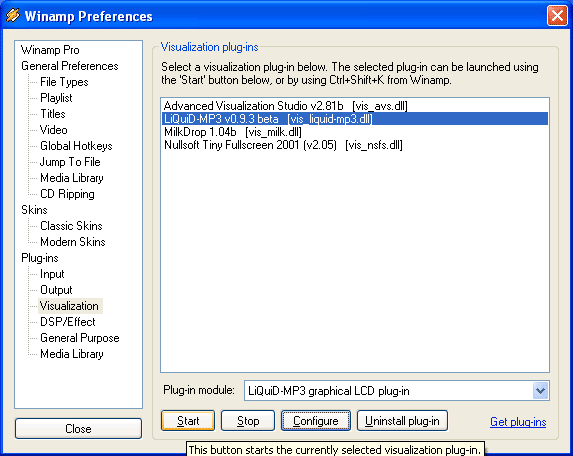Select CD Ripping preferences

(67, 194)
